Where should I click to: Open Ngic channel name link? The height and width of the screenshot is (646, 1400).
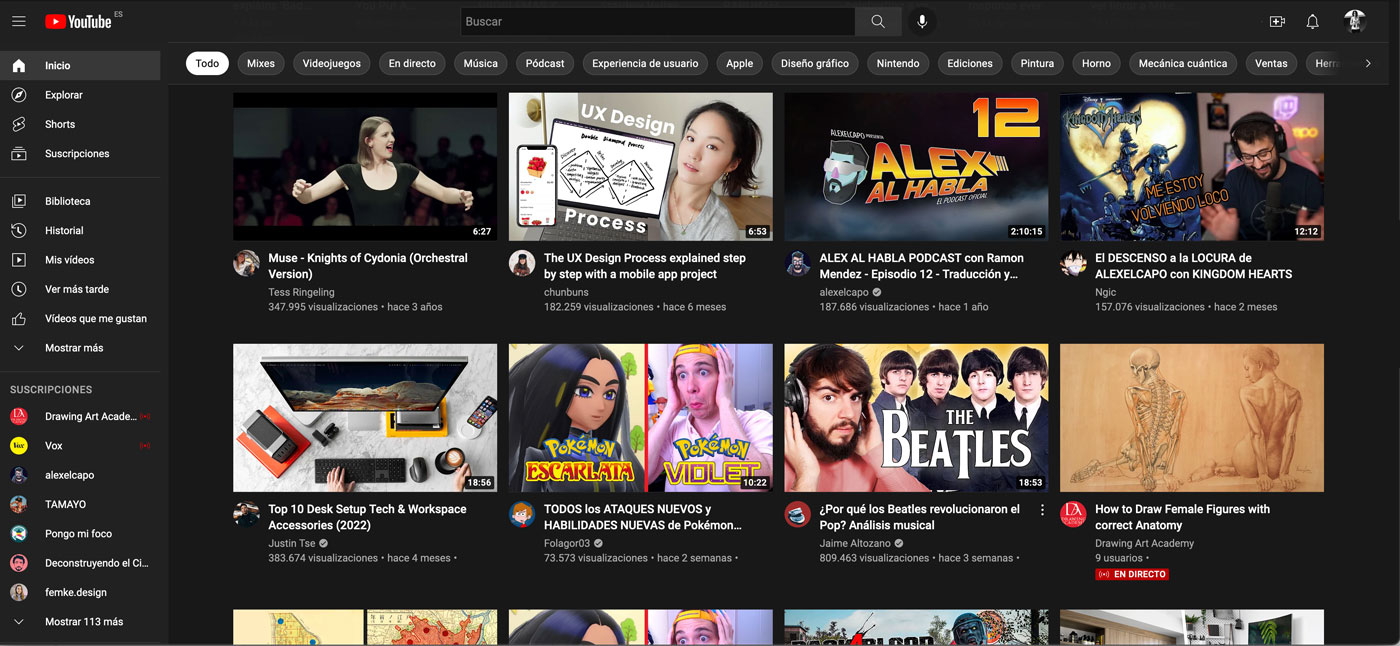1106,292
